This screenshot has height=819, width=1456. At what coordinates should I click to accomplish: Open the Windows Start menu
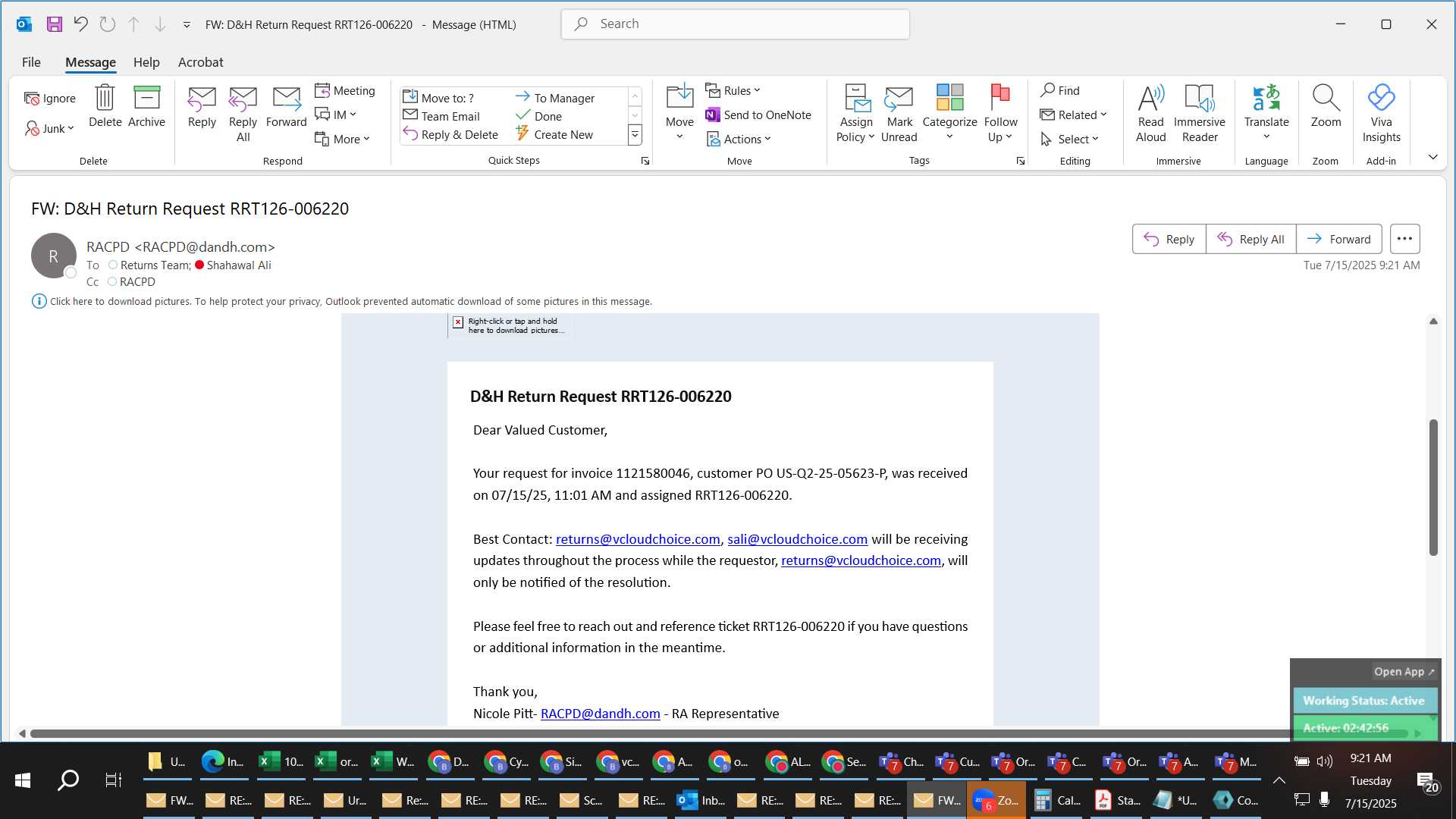point(23,780)
